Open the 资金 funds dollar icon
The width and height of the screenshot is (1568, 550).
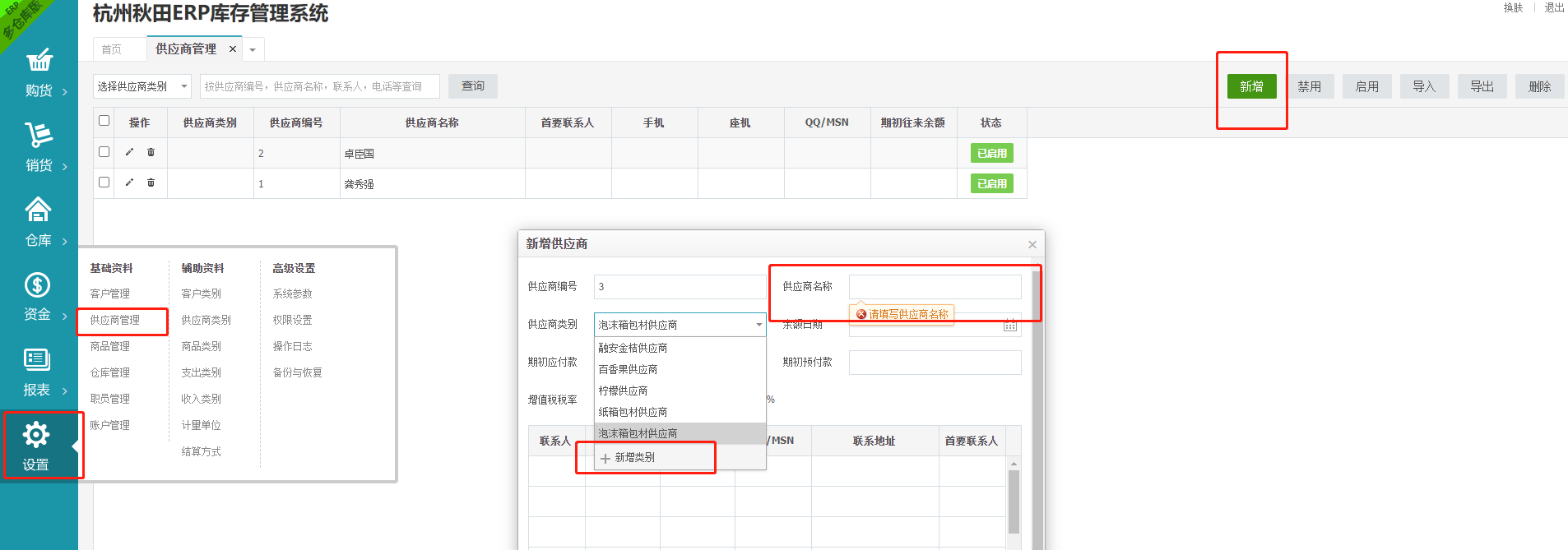click(x=38, y=284)
